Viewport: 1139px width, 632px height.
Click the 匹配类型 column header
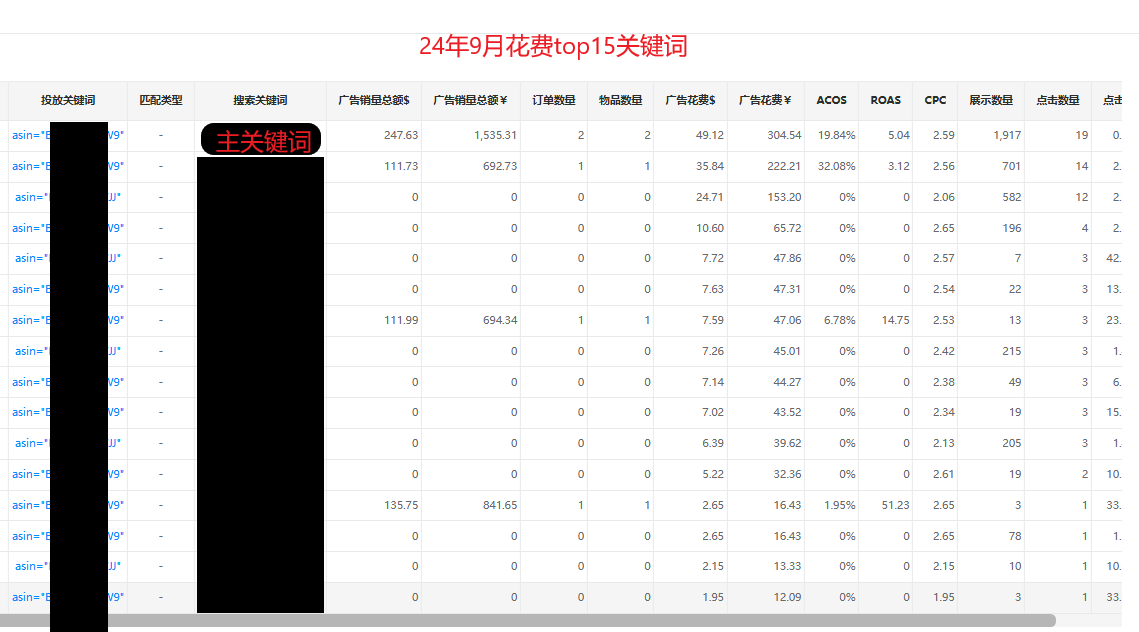coord(161,100)
